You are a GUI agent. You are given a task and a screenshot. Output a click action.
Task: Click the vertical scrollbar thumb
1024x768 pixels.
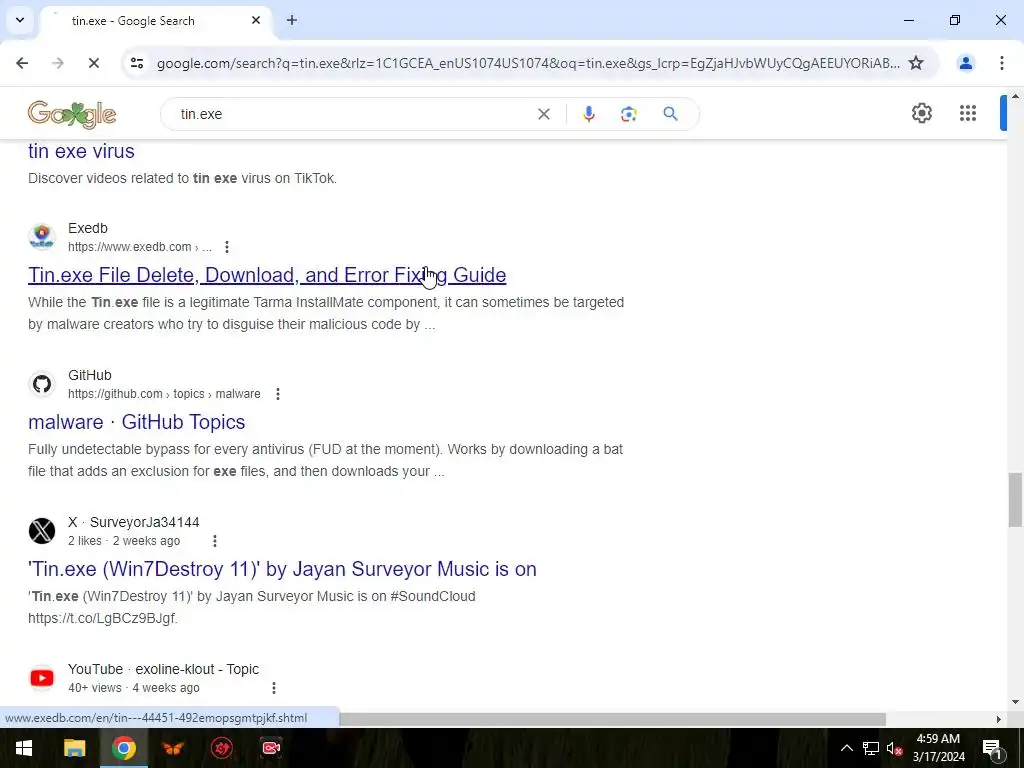1015,500
